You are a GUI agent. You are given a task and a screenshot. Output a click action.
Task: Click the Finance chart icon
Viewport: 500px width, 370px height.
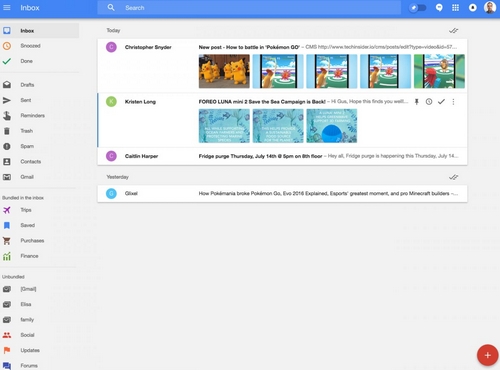click(x=7, y=256)
